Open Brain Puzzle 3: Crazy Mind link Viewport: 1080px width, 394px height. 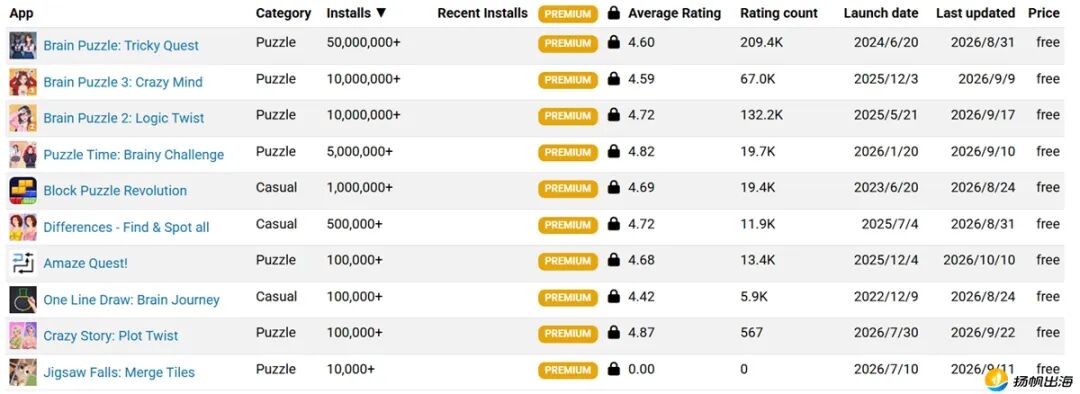point(123,82)
